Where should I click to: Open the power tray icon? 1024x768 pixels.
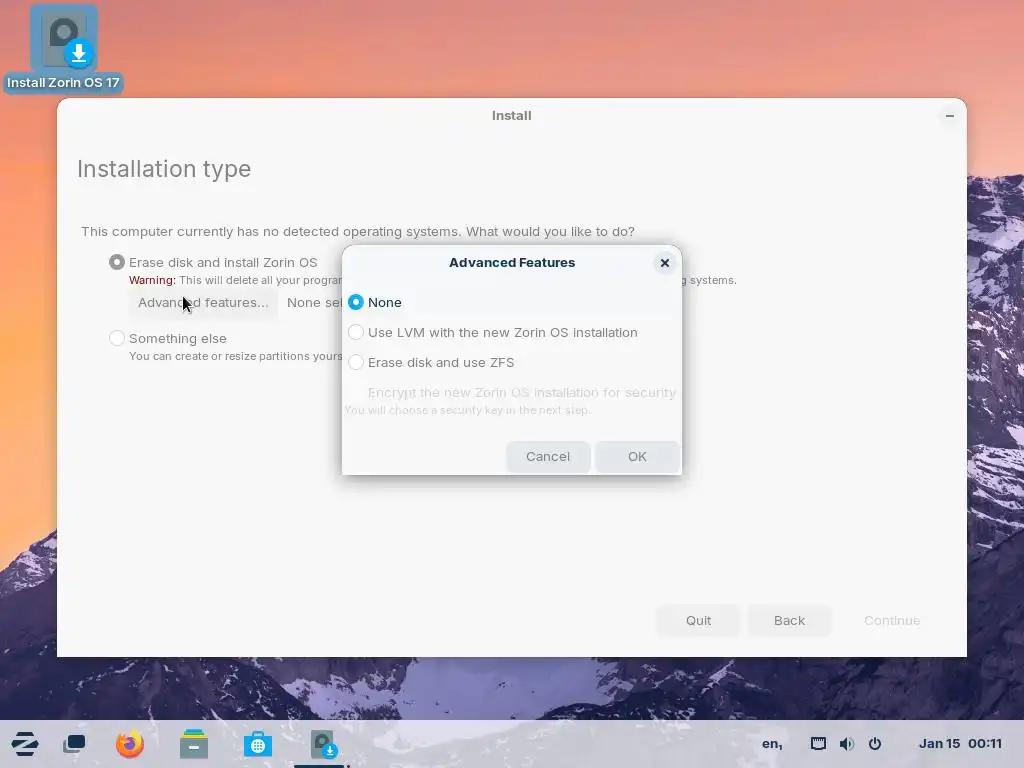[875, 744]
